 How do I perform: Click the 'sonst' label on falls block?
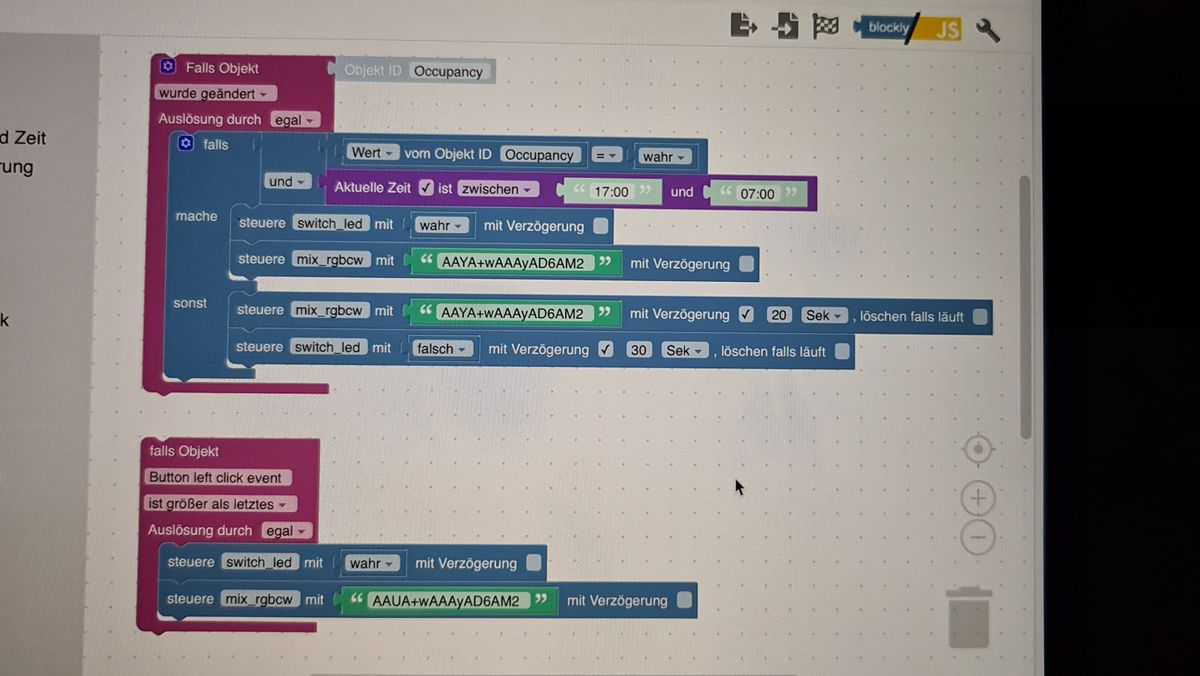(190, 303)
